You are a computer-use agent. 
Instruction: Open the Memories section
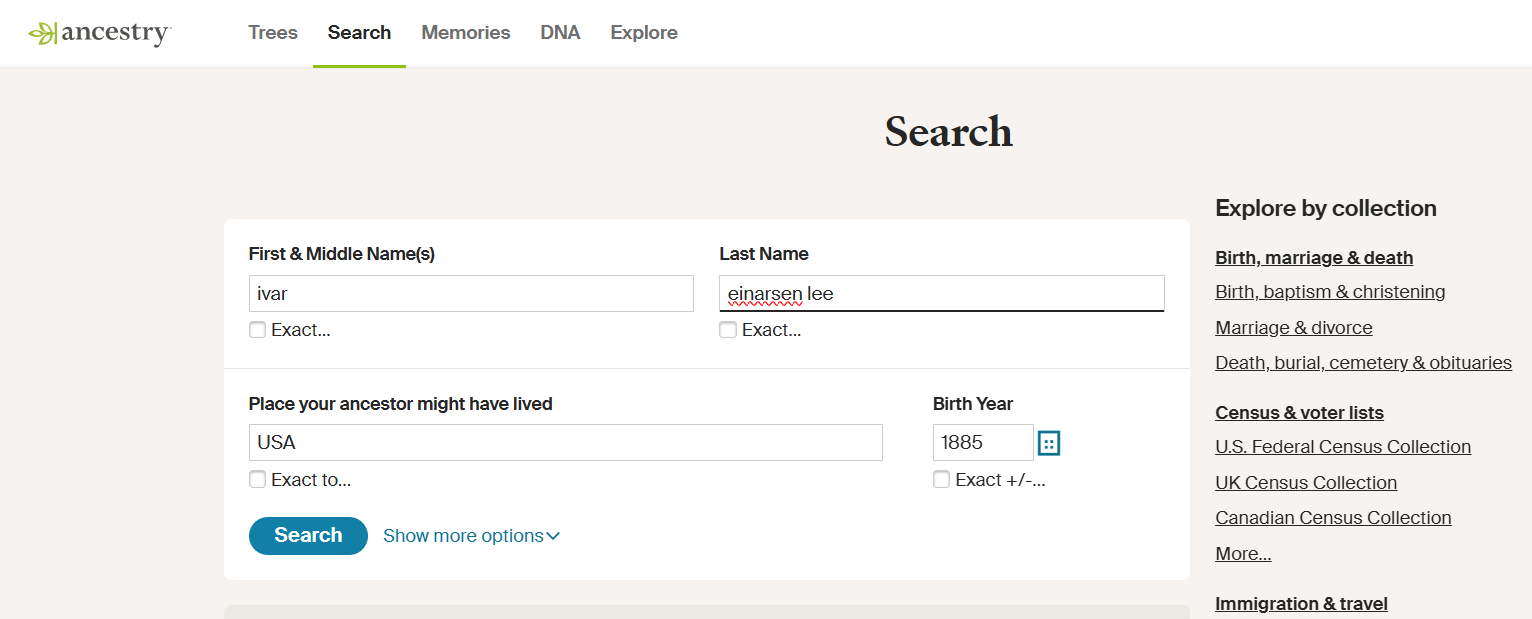pos(465,32)
